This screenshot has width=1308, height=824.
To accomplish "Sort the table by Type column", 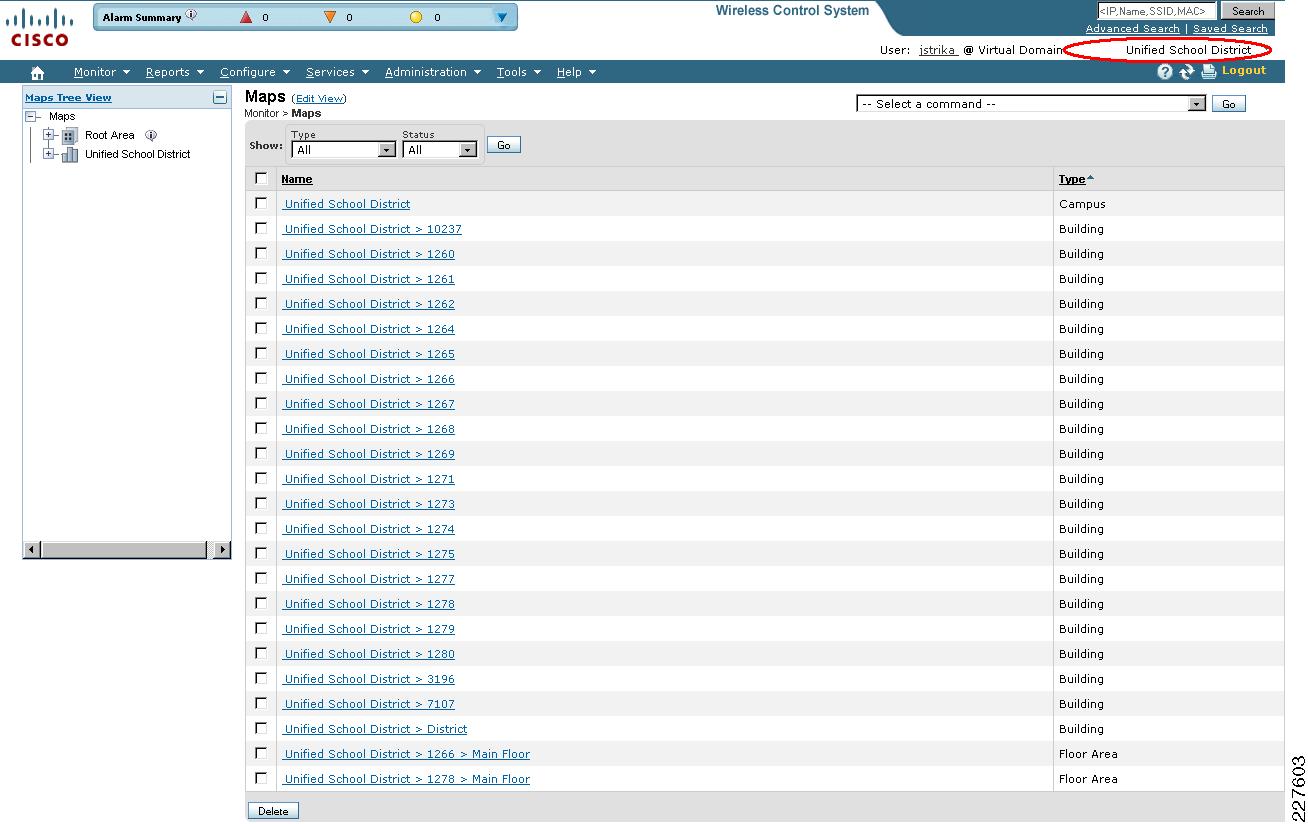I will click(1072, 179).
